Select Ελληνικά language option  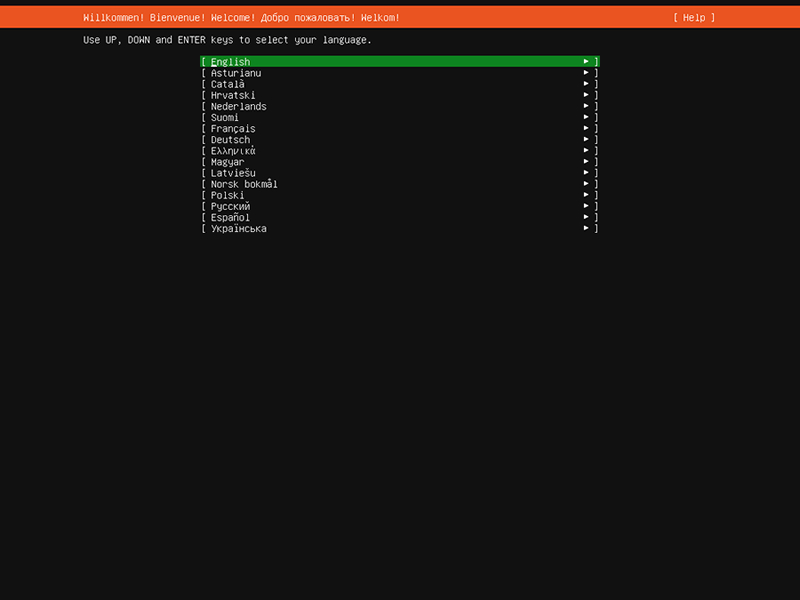coord(233,151)
